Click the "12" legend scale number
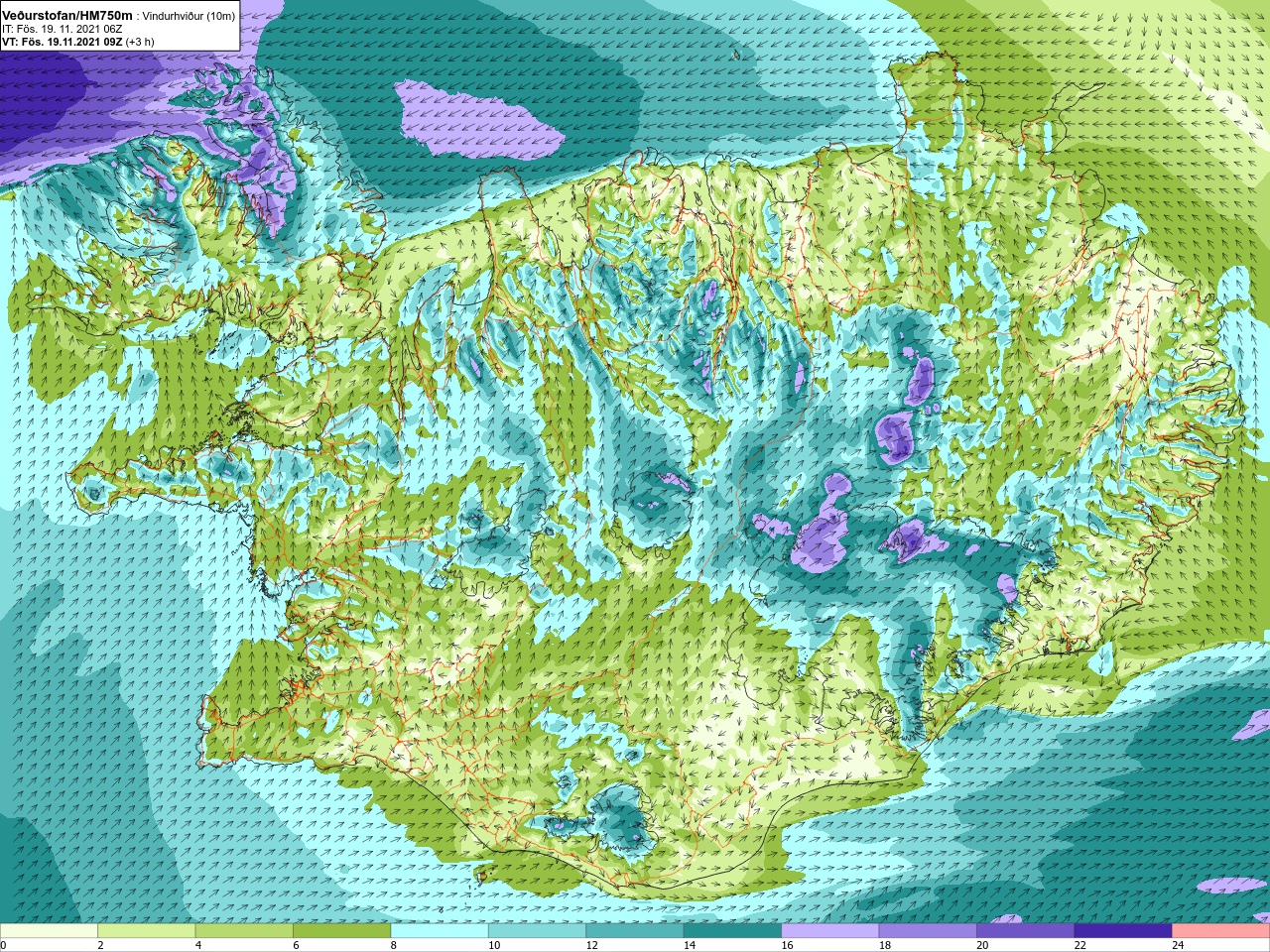The width and height of the screenshot is (1270, 952). click(x=591, y=945)
